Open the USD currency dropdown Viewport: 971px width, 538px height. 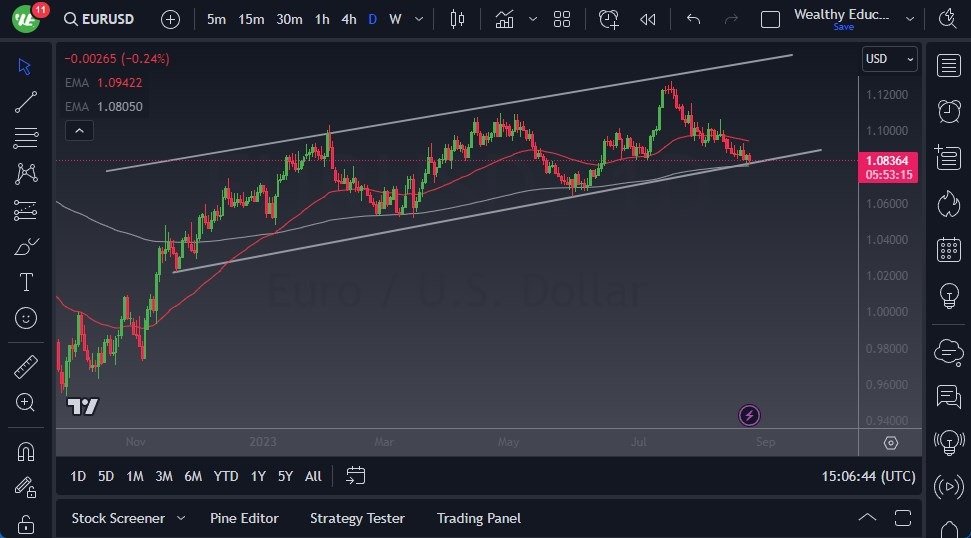(889, 59)
